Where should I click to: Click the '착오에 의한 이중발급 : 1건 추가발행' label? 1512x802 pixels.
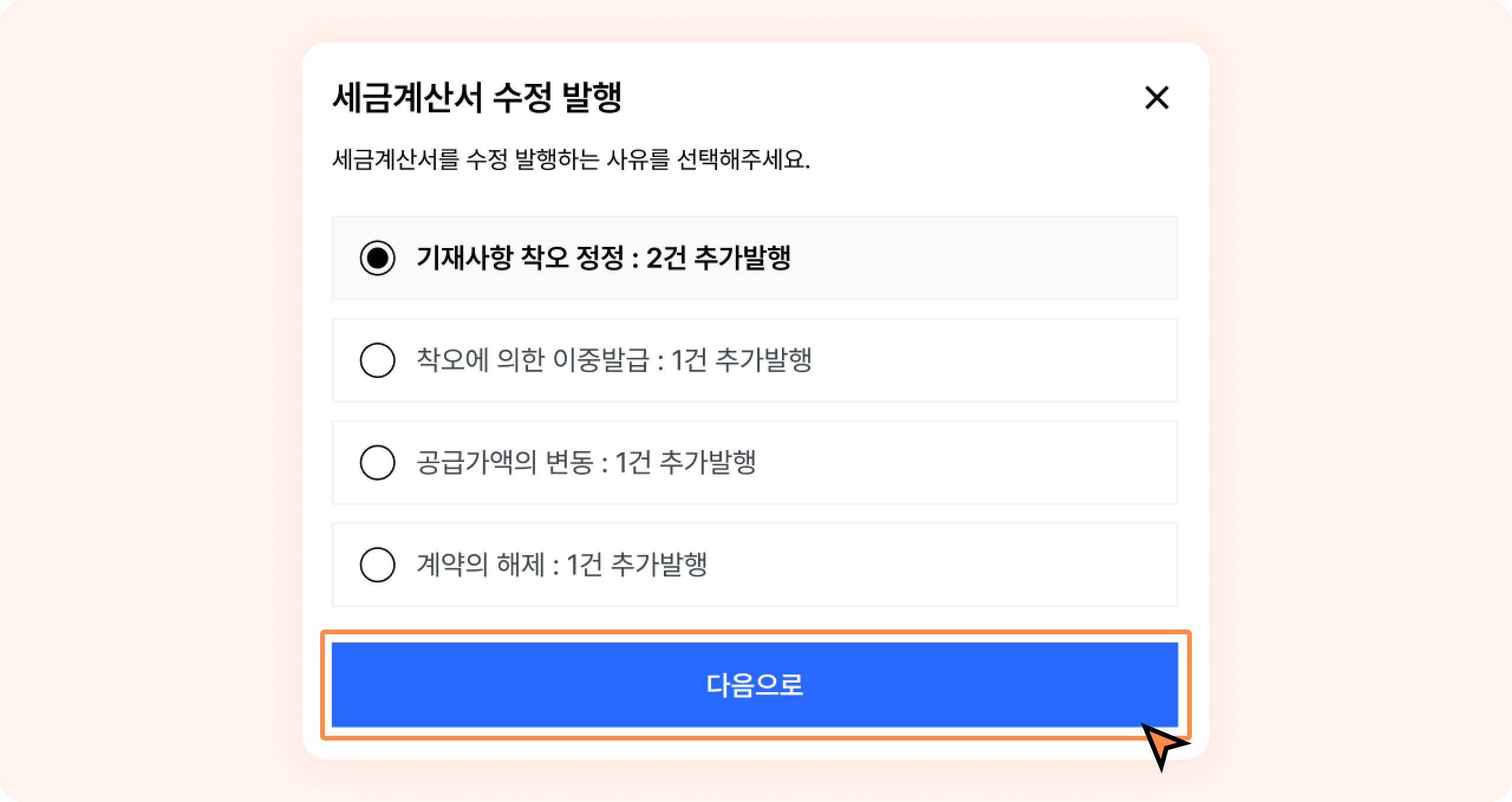pos(614,360)
